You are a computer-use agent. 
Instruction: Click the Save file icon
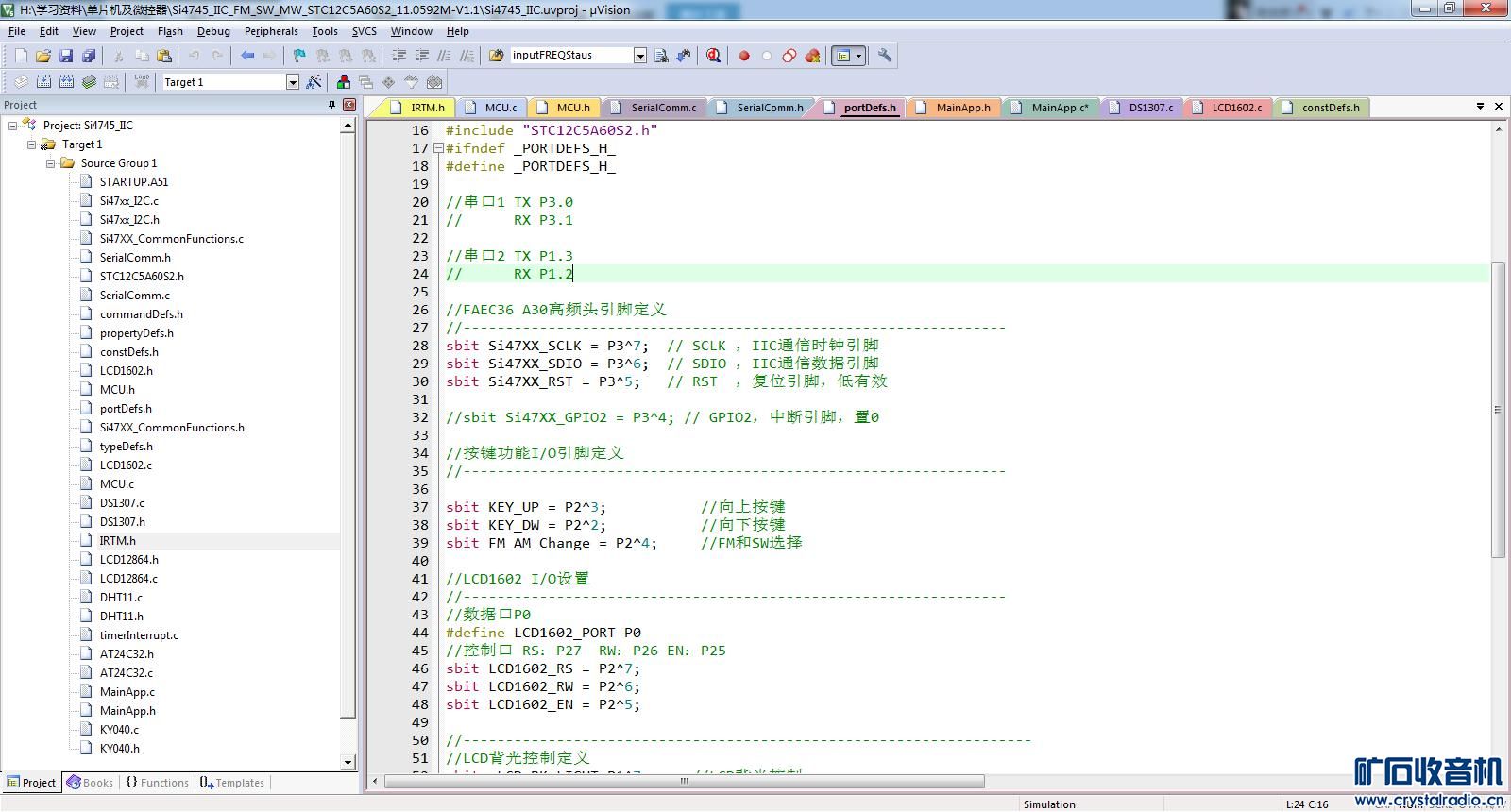tap(66, 56)
